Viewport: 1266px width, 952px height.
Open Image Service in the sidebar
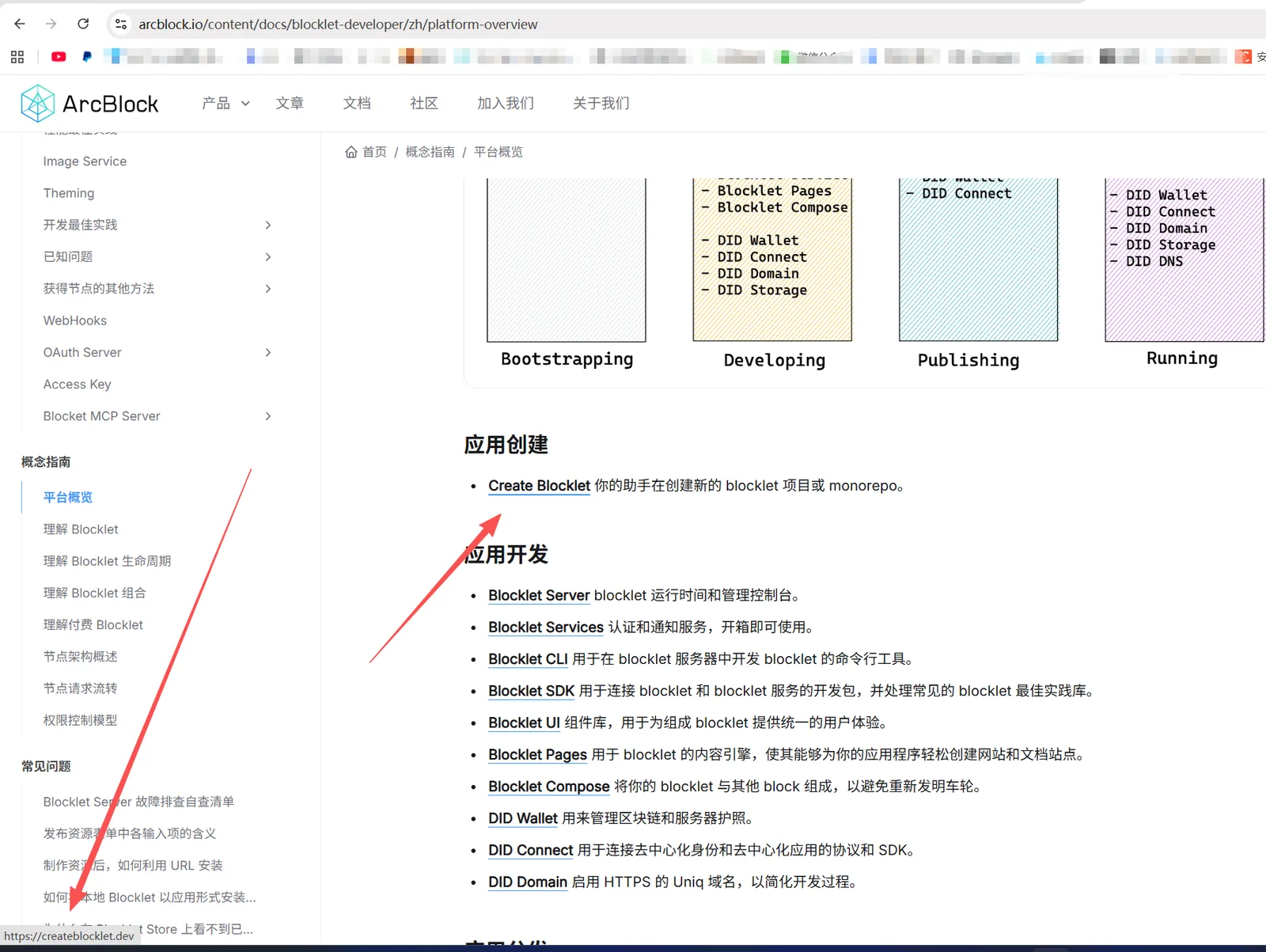click(x=85, y=161)
